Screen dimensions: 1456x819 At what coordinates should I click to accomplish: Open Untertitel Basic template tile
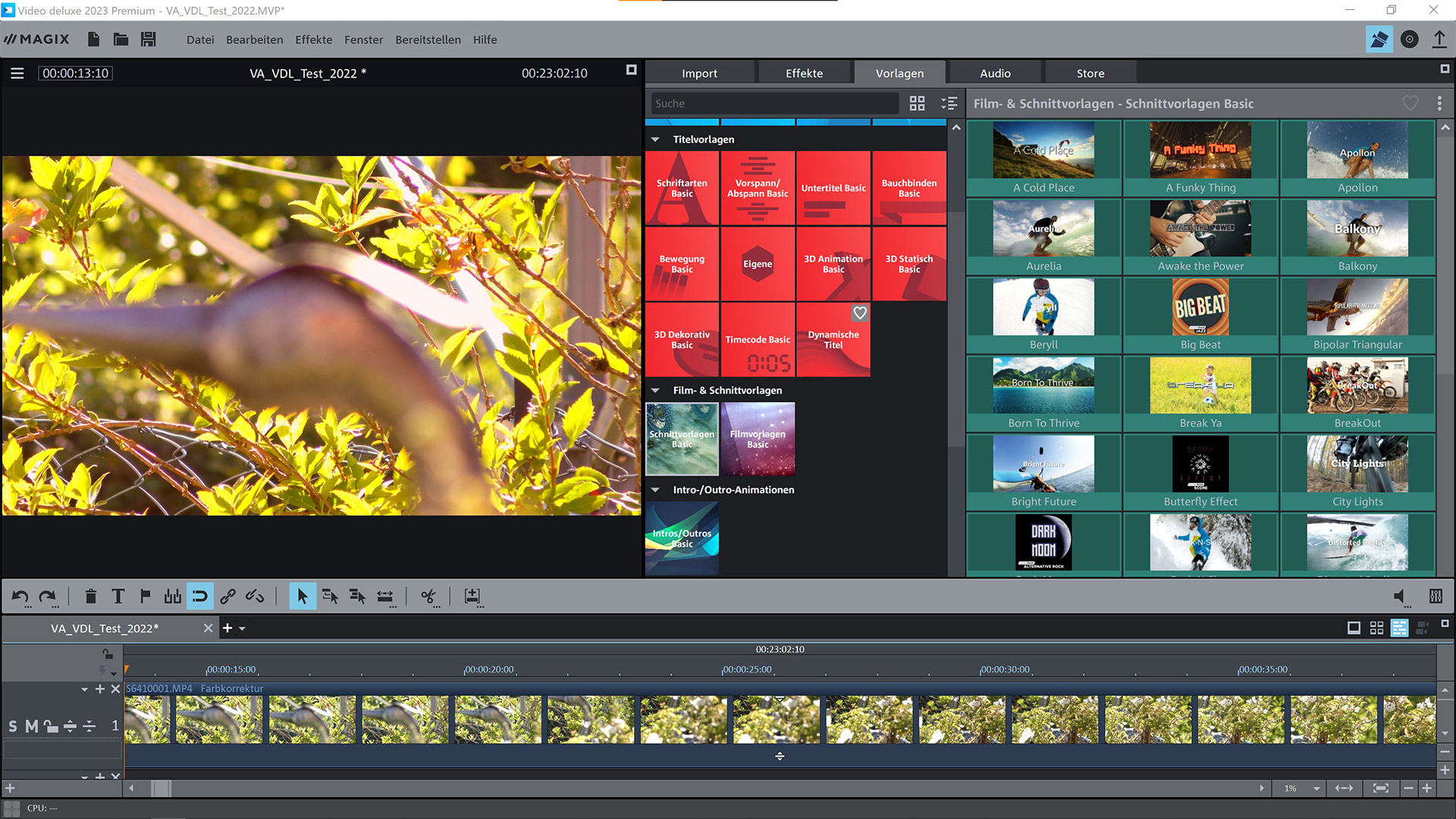pos(833,188)
